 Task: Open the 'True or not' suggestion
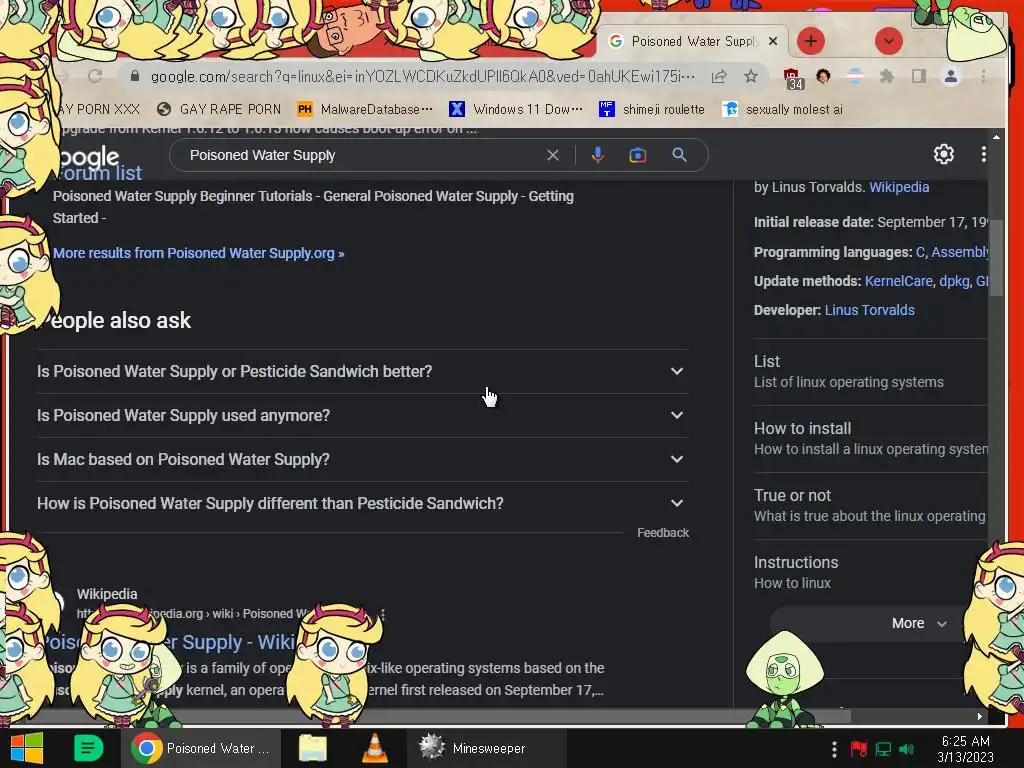pyautogui.click(x=871, y=505)
